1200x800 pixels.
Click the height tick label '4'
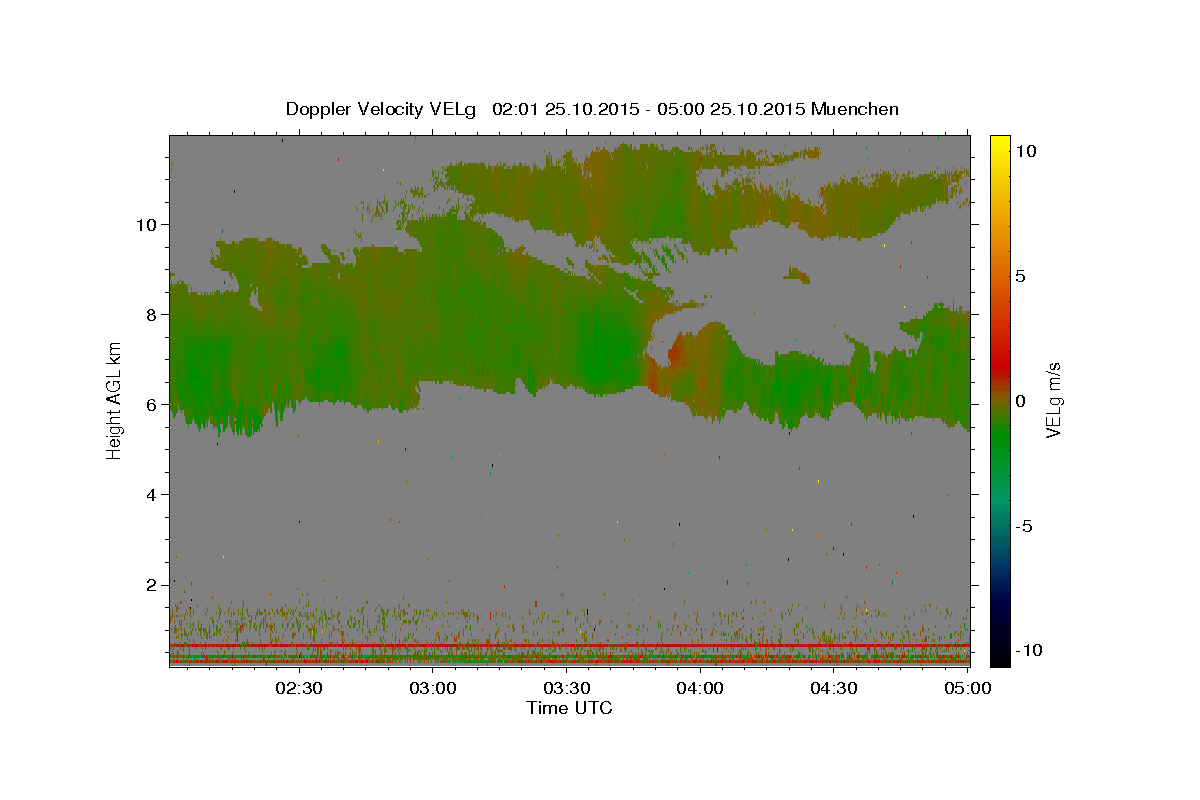(x=153, y=495)
